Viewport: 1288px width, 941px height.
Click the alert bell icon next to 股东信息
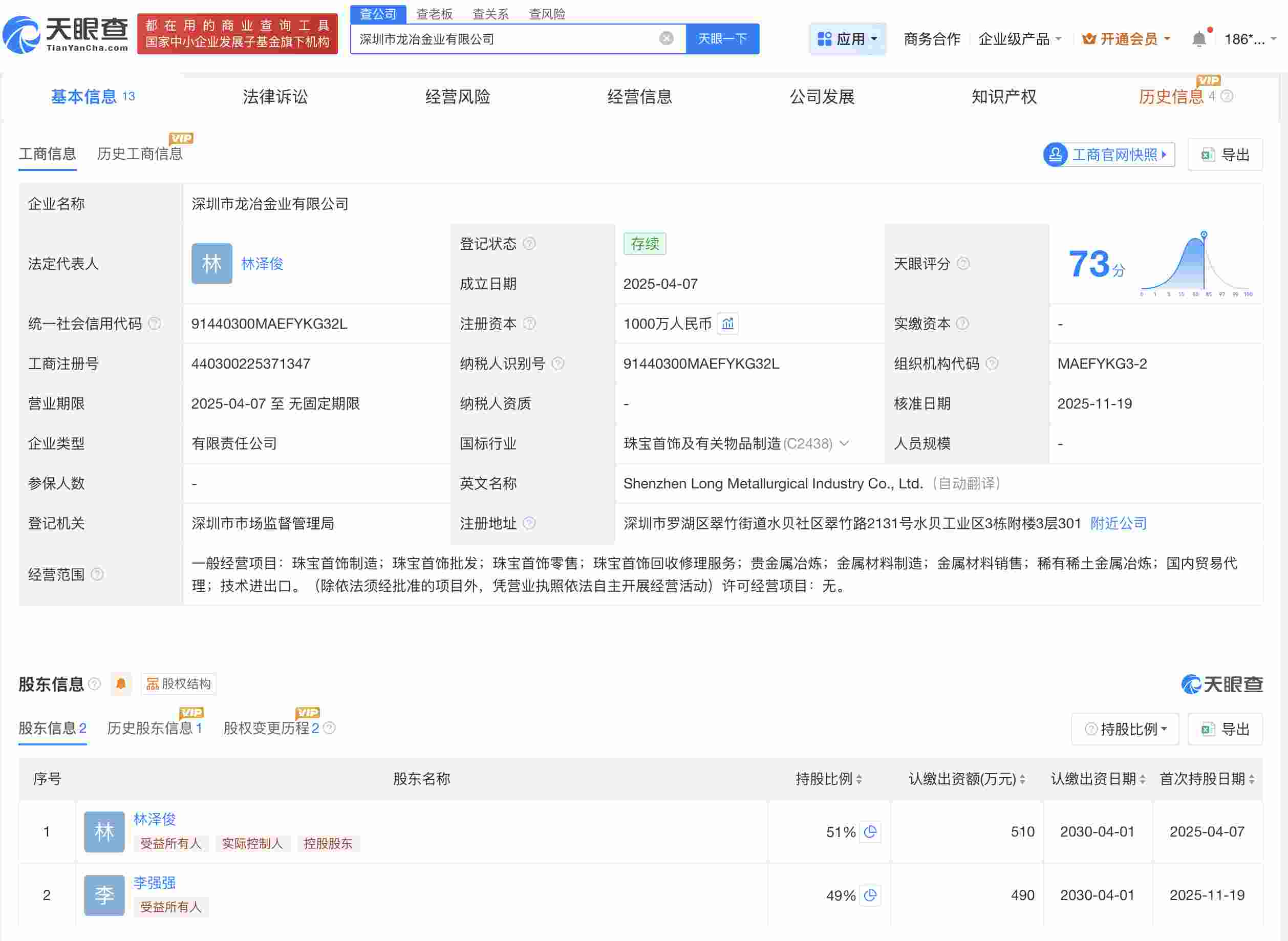121,683
